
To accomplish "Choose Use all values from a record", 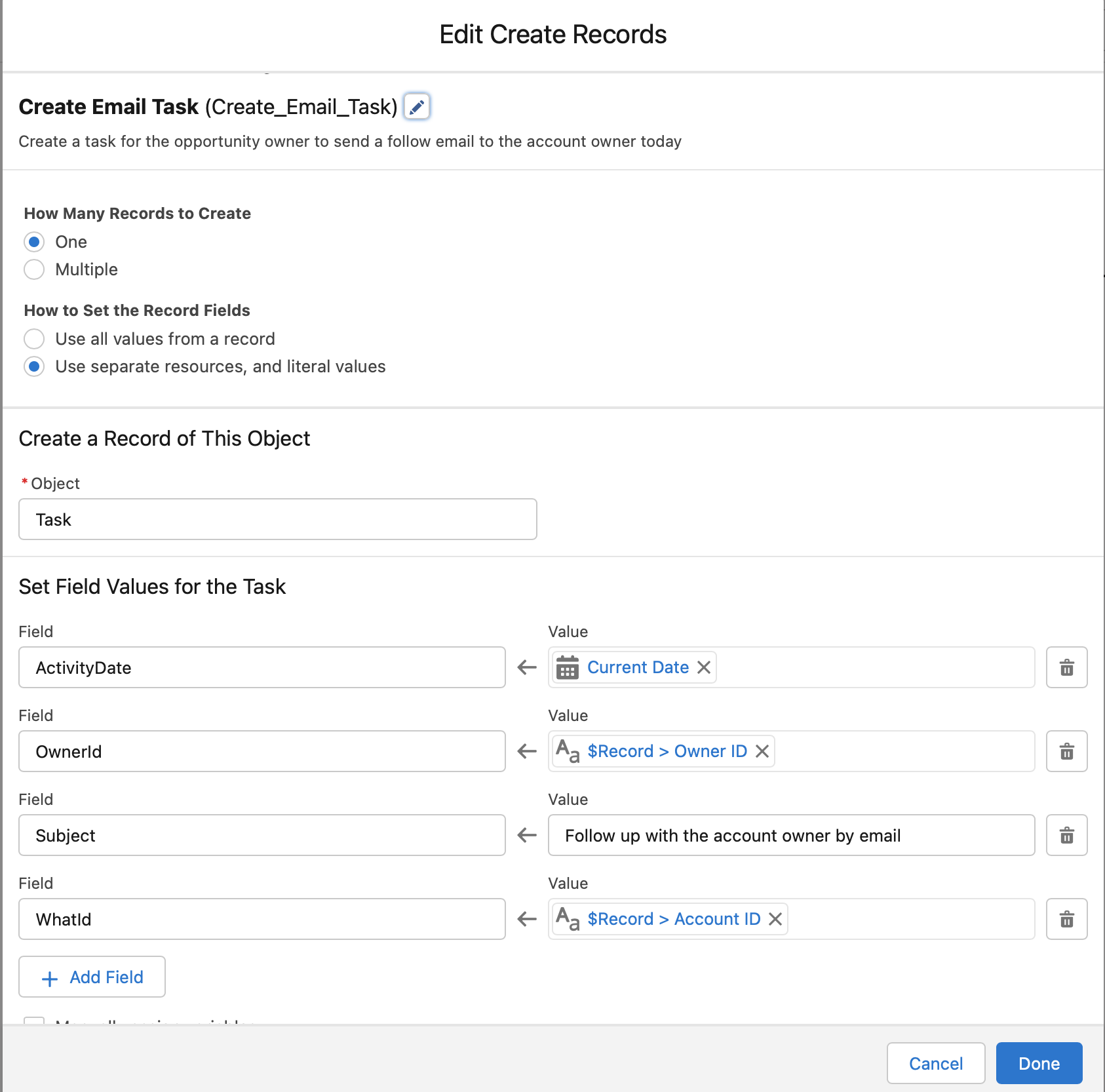I will (x=34, y=339).
